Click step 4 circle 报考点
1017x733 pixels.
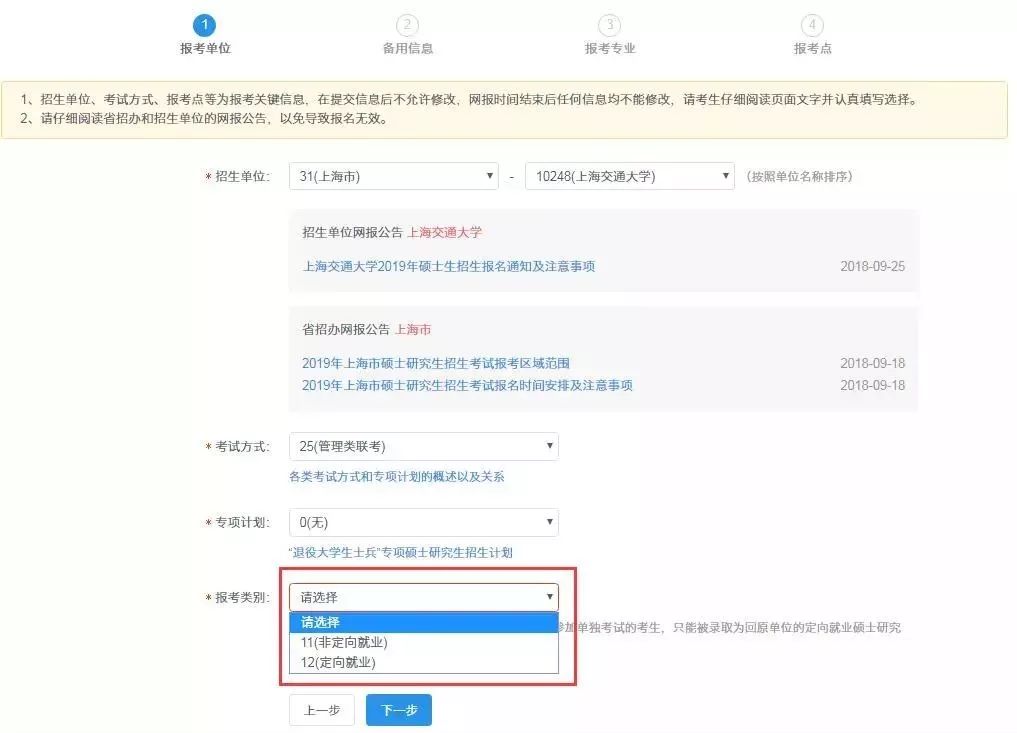(812, 25)
